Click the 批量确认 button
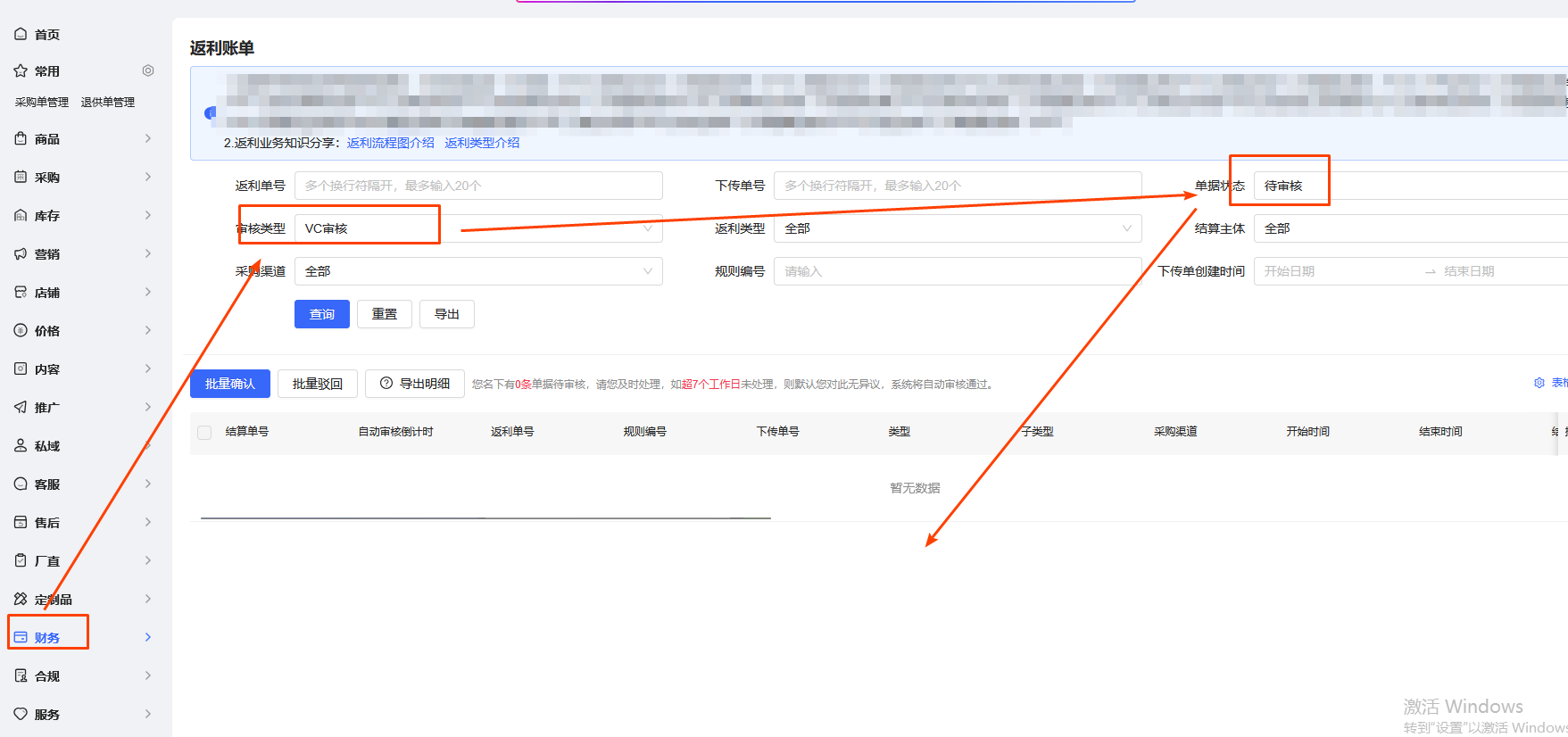Image resolution: width=1568 pixels, height=737 pixels. (x=229, y=384)
